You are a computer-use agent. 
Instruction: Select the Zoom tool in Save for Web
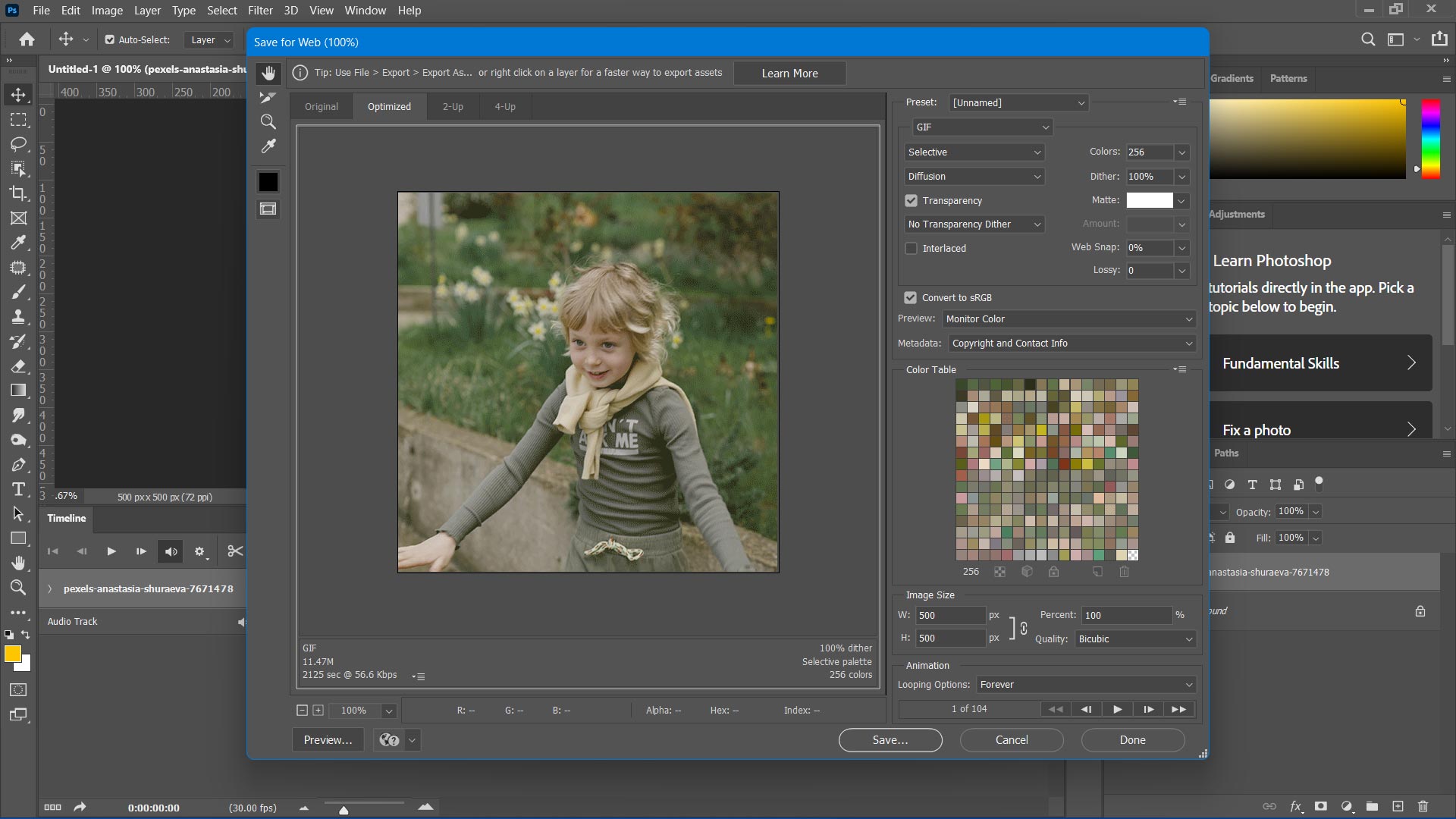click(x=268, y=121)
